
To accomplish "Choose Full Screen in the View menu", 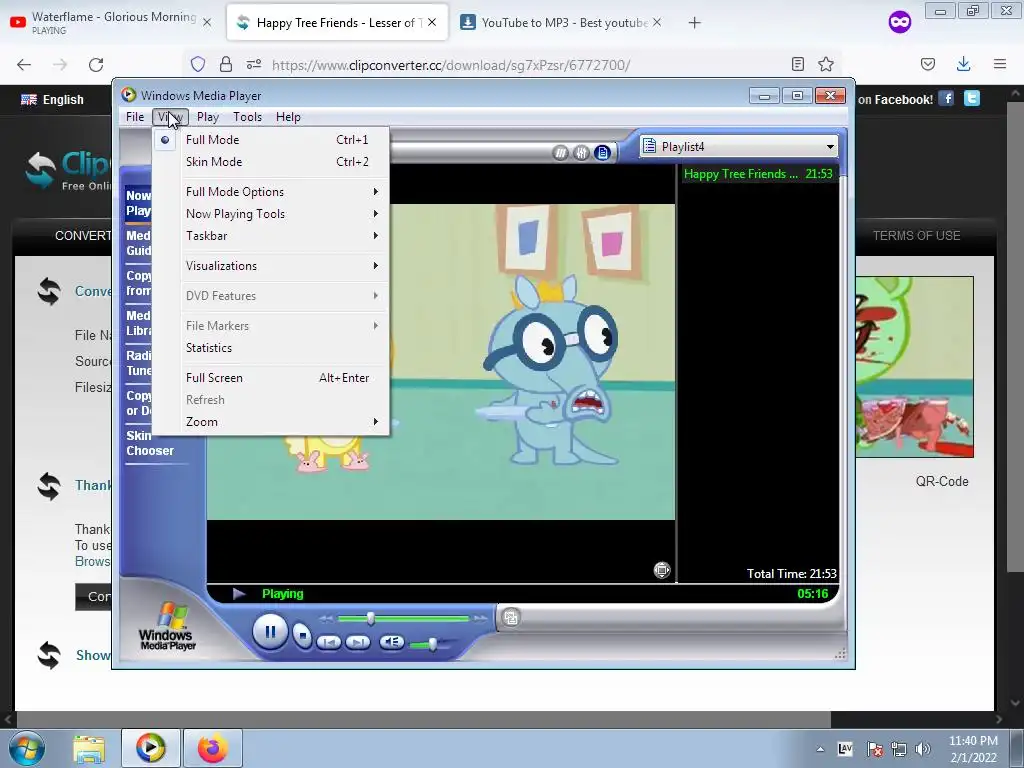I will [271, 378].
